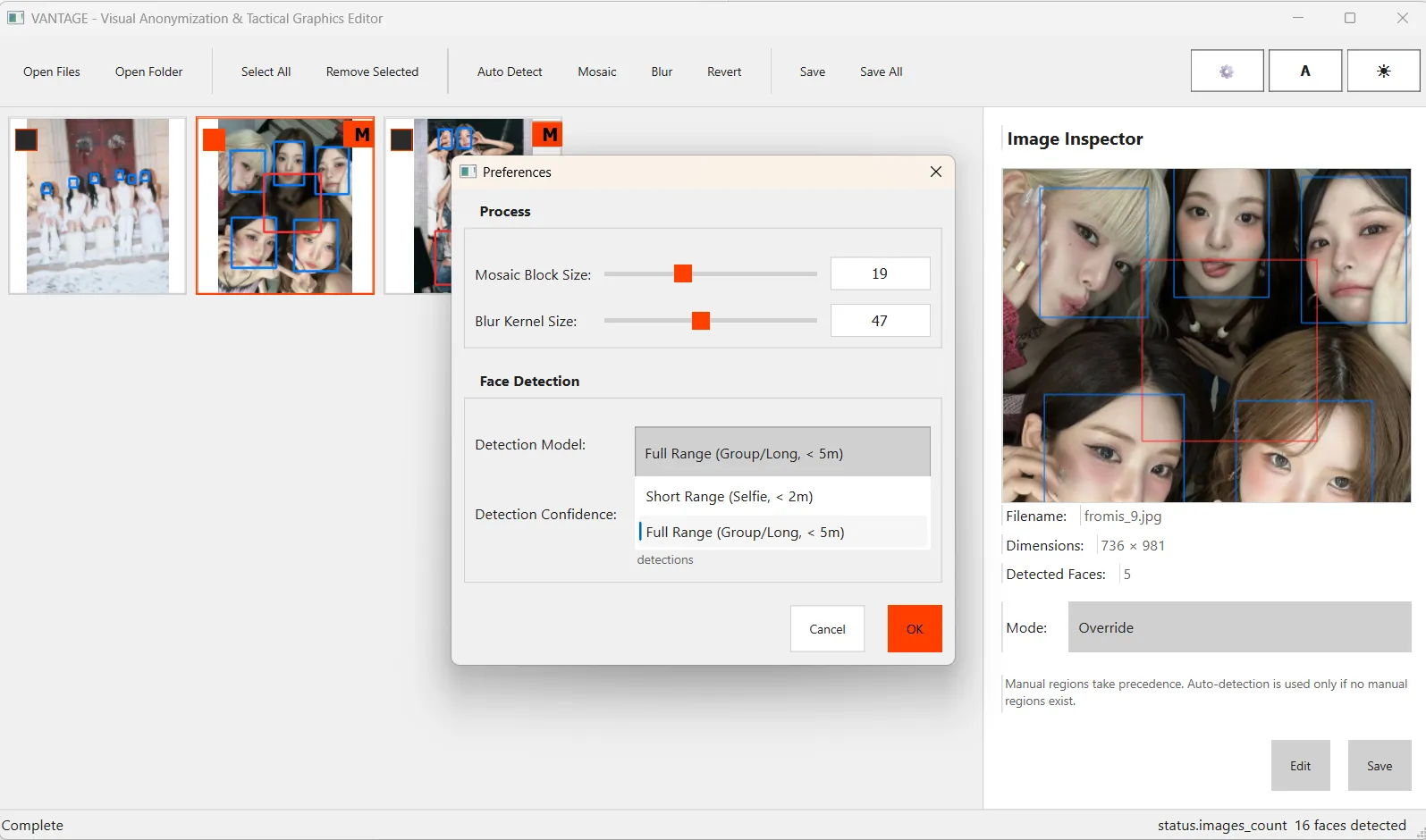1426x840 pixels.
Task: Click Open Folder in toolbar
Action: [x=148, y=71]
